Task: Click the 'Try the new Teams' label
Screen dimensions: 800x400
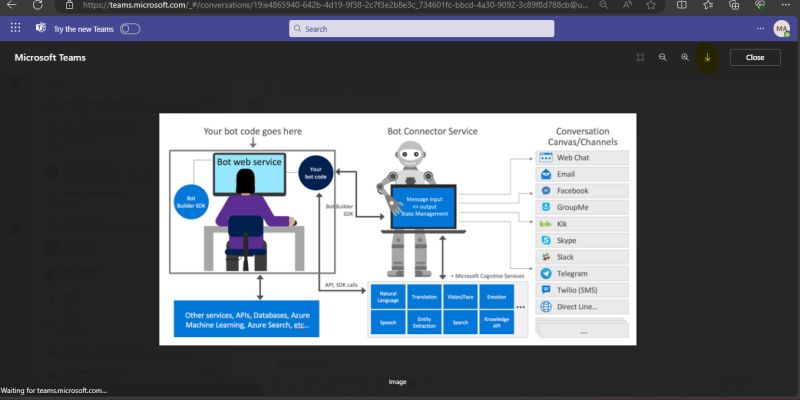Action: coord(84,29)
